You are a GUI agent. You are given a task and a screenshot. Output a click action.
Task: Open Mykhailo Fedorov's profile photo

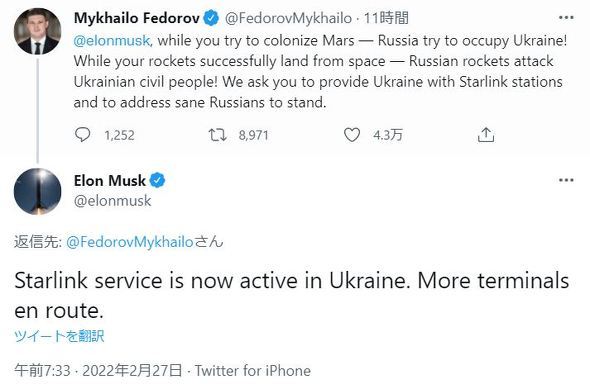coord(37,31)
